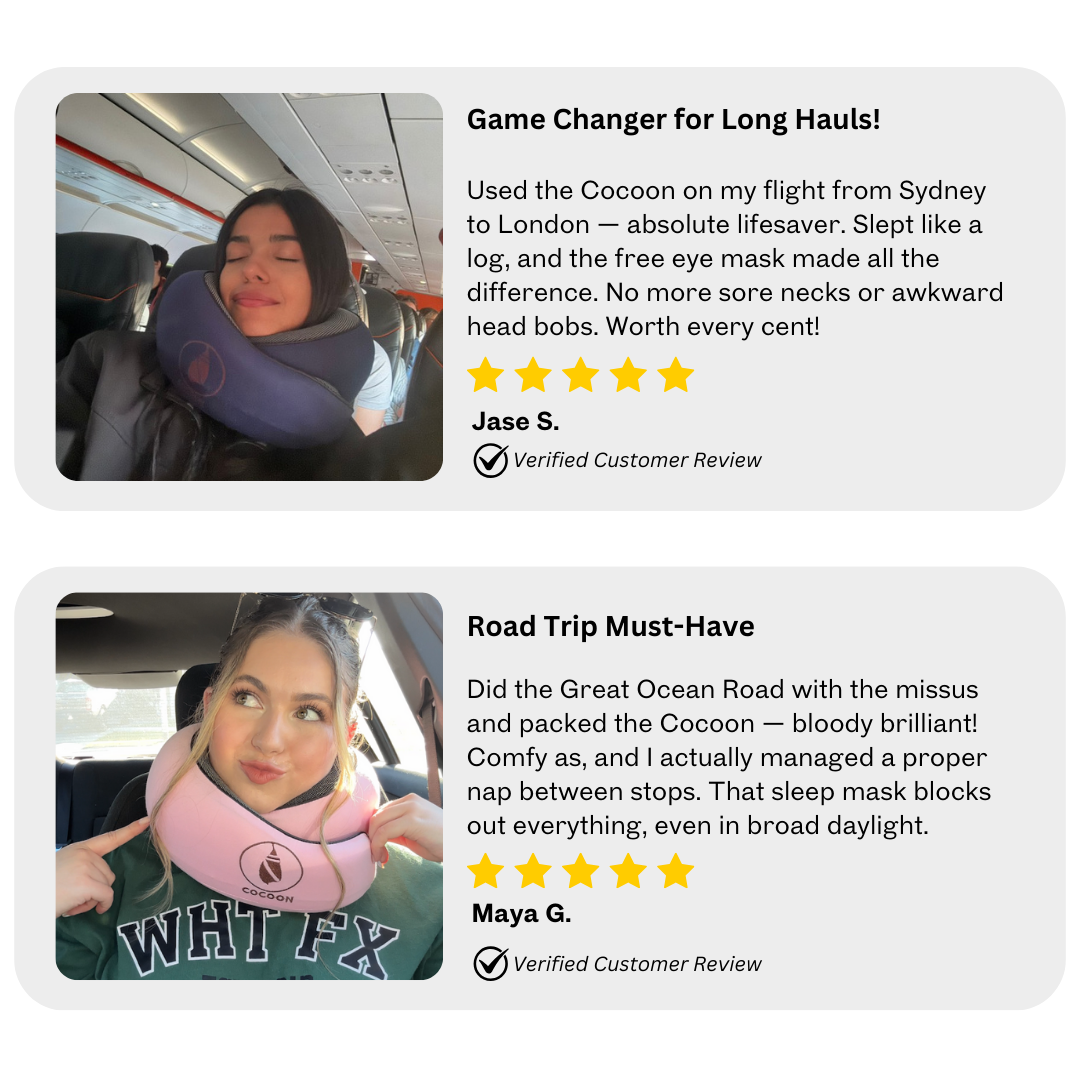Viewport: 1080px width, 1080px height.
Task: Click Jase's 'Verified Customer Review' text
Action: (637, 460)
